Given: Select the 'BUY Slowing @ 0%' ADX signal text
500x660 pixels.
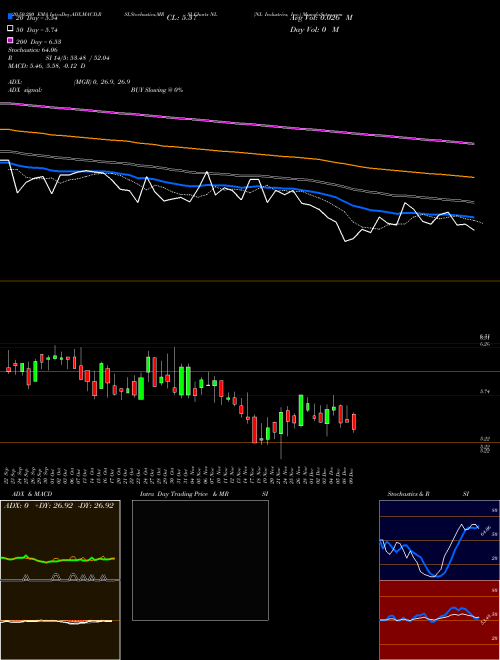Looking at the screenshot, I should click(x=157, y=90).
